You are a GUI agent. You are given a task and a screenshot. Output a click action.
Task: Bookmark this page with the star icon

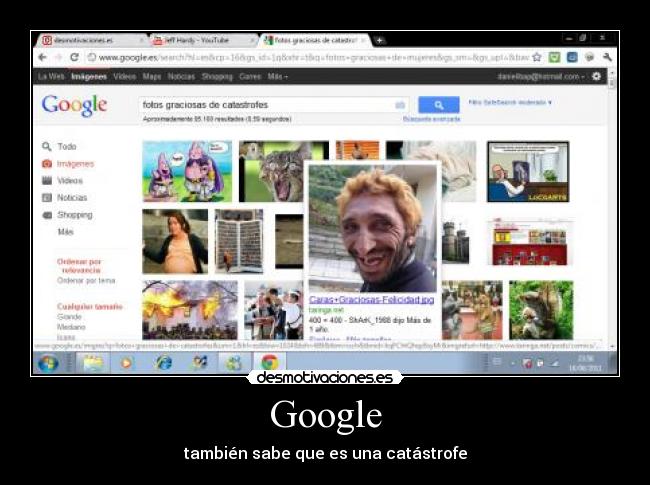537,57
